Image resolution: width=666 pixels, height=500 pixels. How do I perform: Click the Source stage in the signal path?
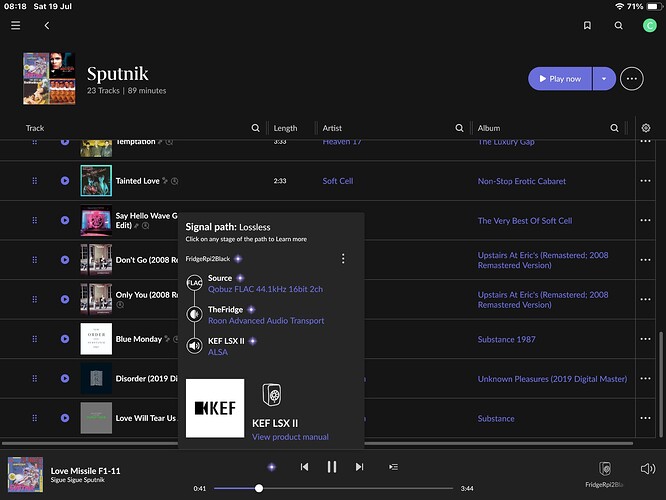pos(220,278)
